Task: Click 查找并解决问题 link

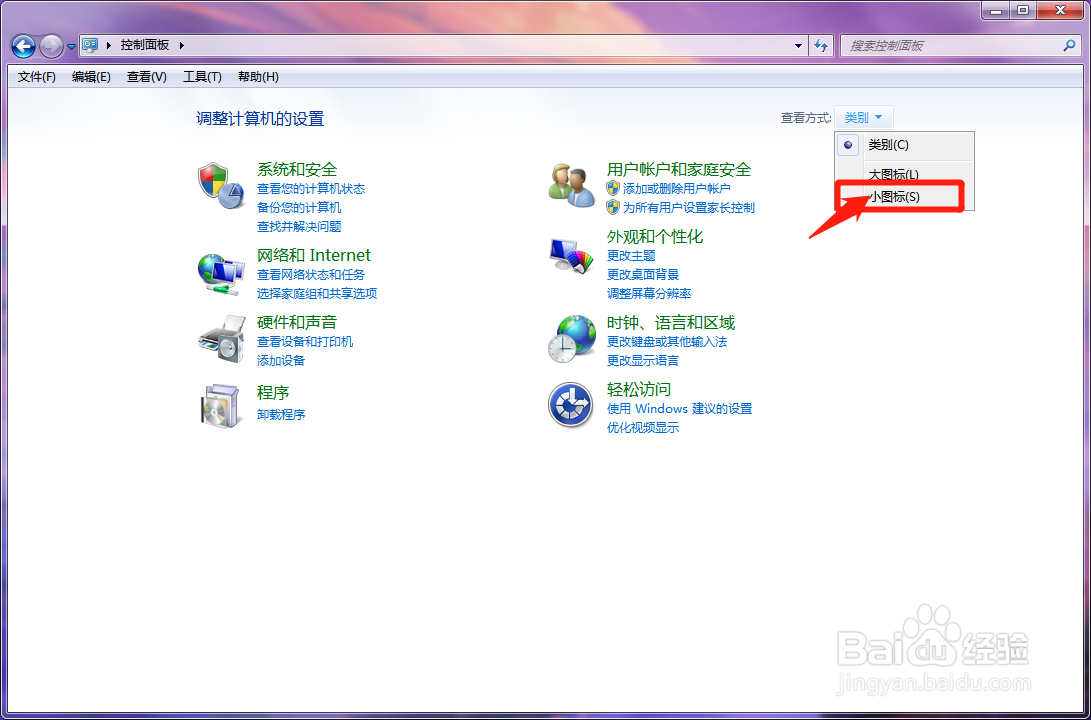Action: pyautogui.click(x=299, y=226)
